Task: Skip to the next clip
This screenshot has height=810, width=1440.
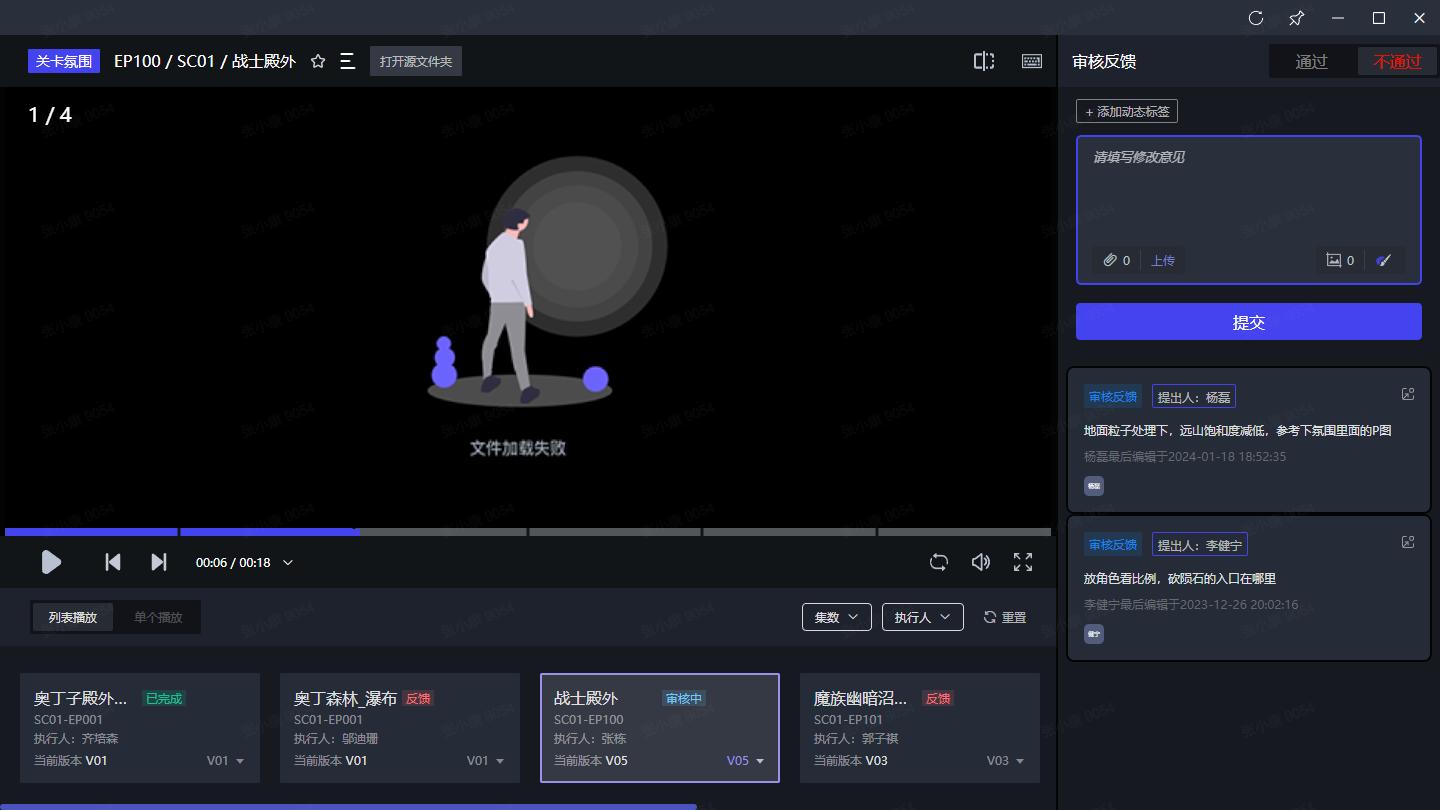Action: [x=159, y=562]
